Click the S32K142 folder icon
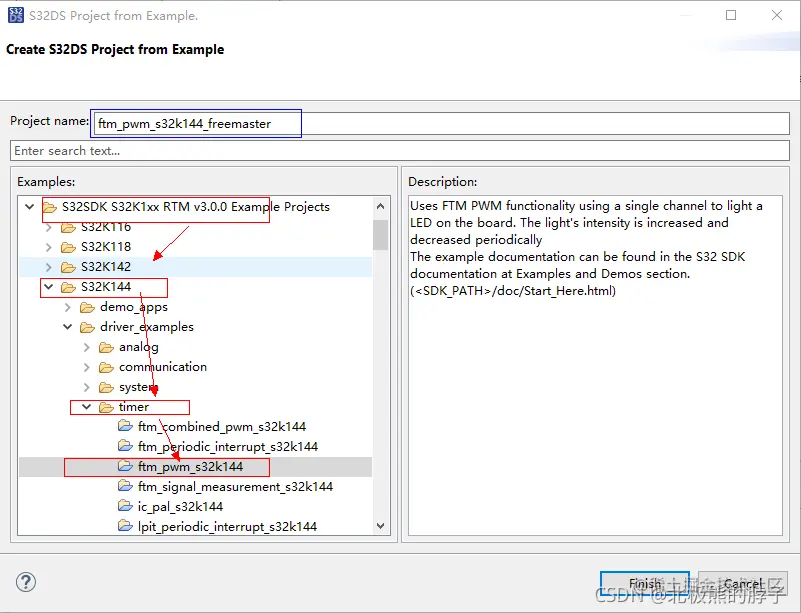The height and width of the screenshot is (613, 801). coord(68,267)
